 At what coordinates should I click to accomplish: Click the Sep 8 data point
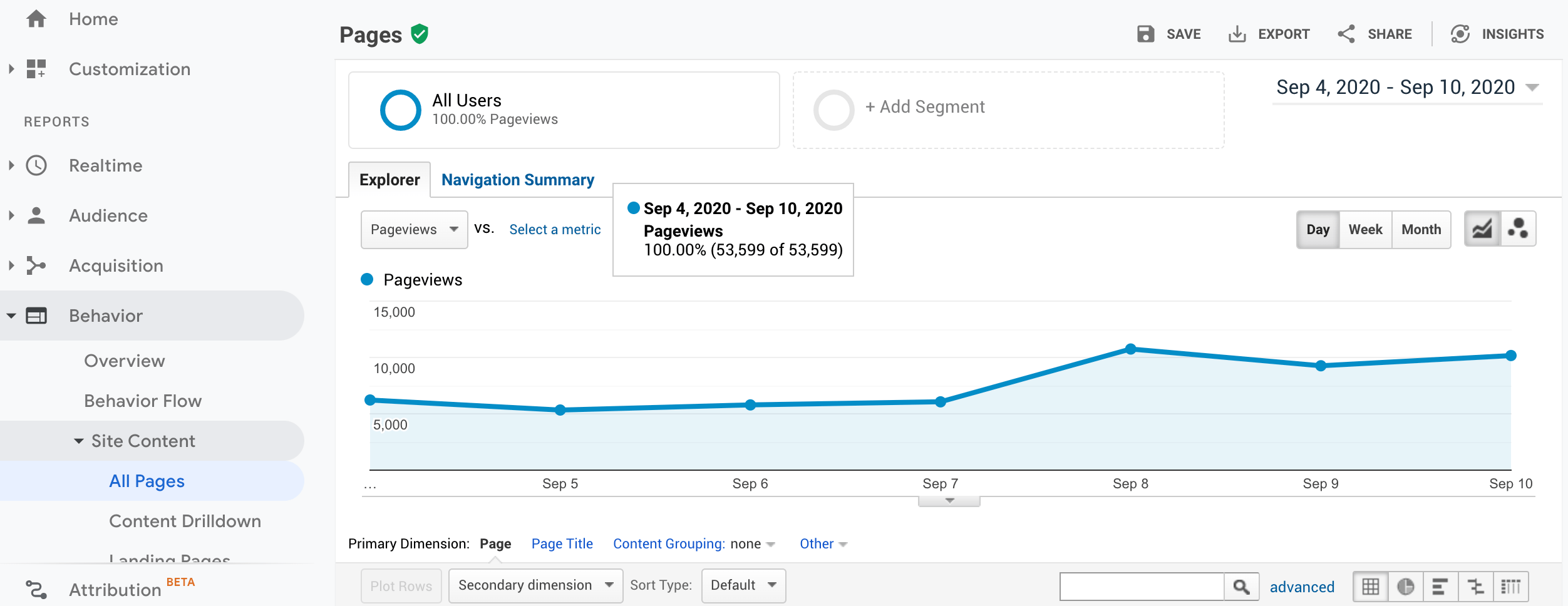(x=1130, y=349)
